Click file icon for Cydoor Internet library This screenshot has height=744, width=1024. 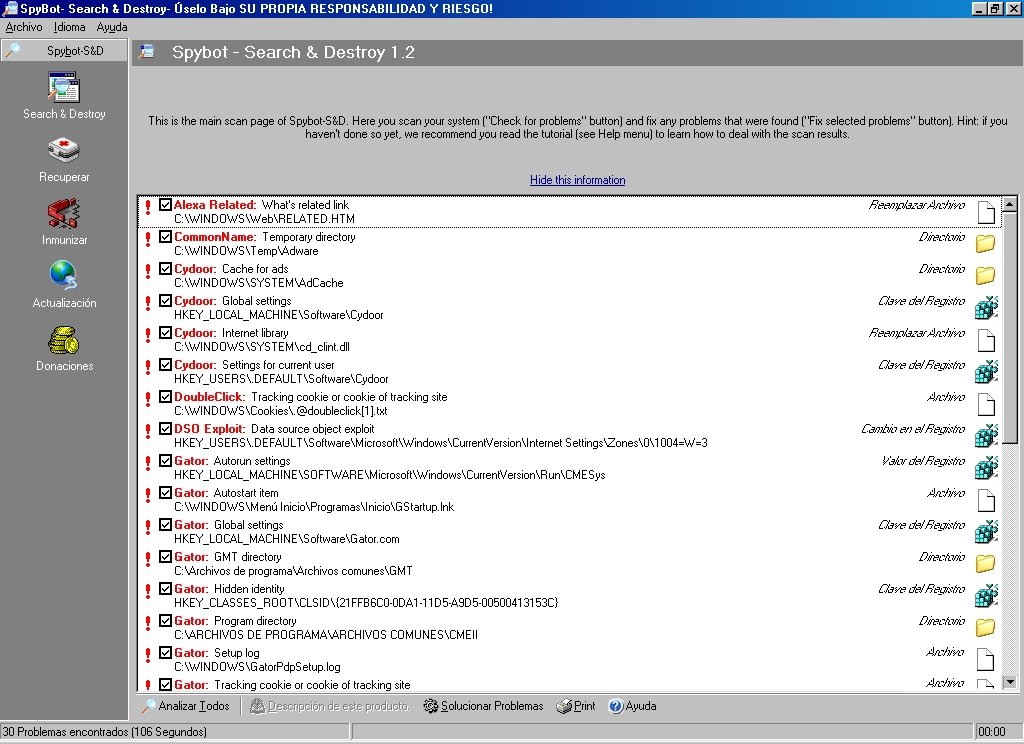986,340
